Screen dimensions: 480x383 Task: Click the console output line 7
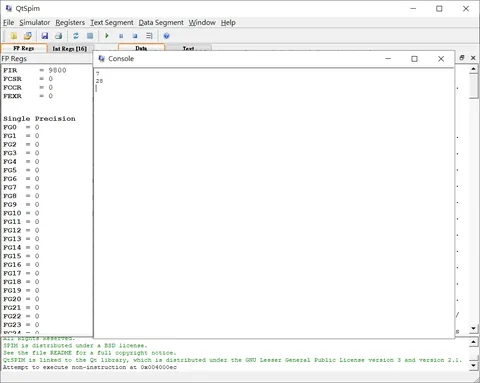(98, 74)
